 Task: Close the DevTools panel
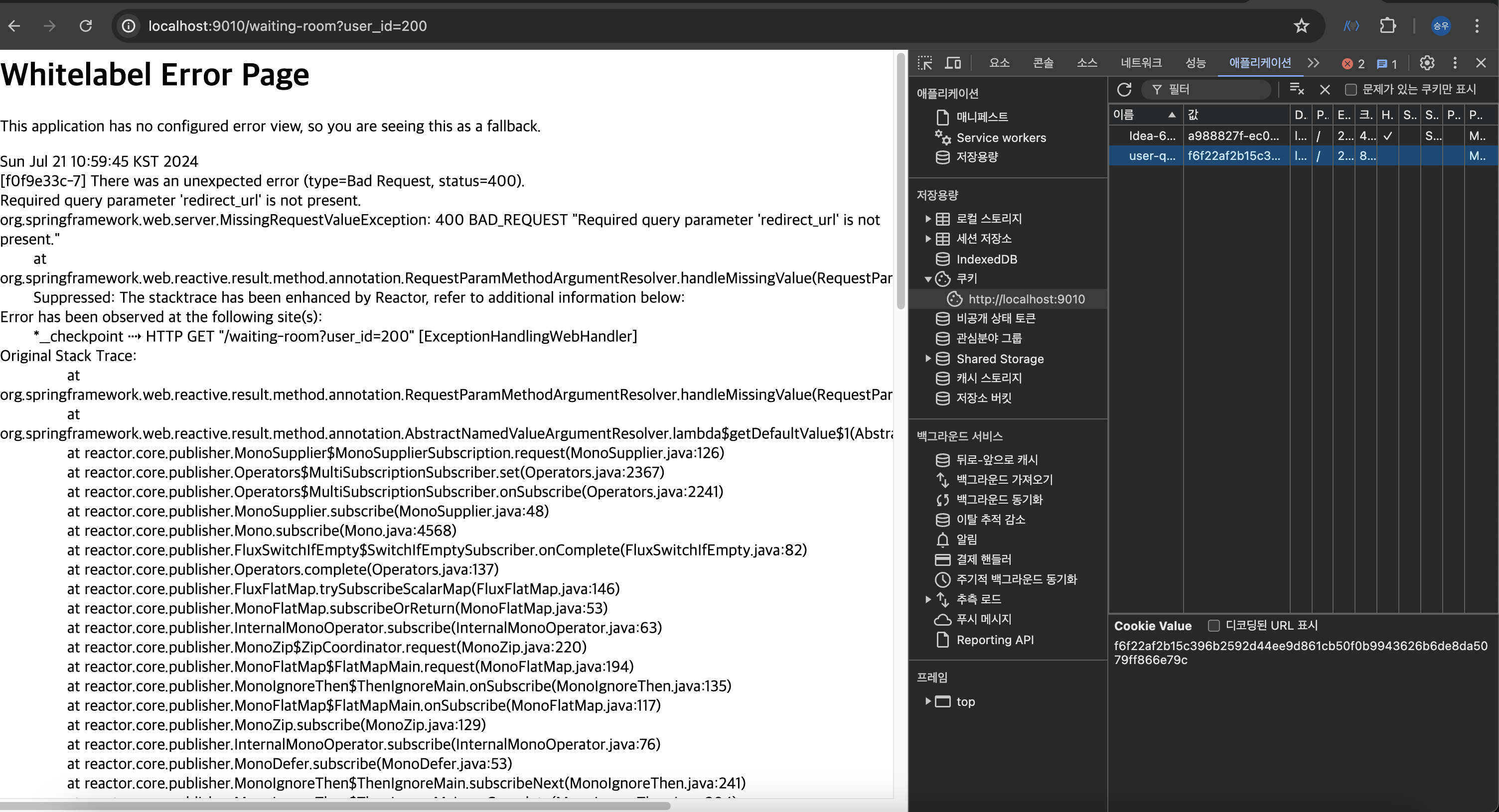(1481, 63)
